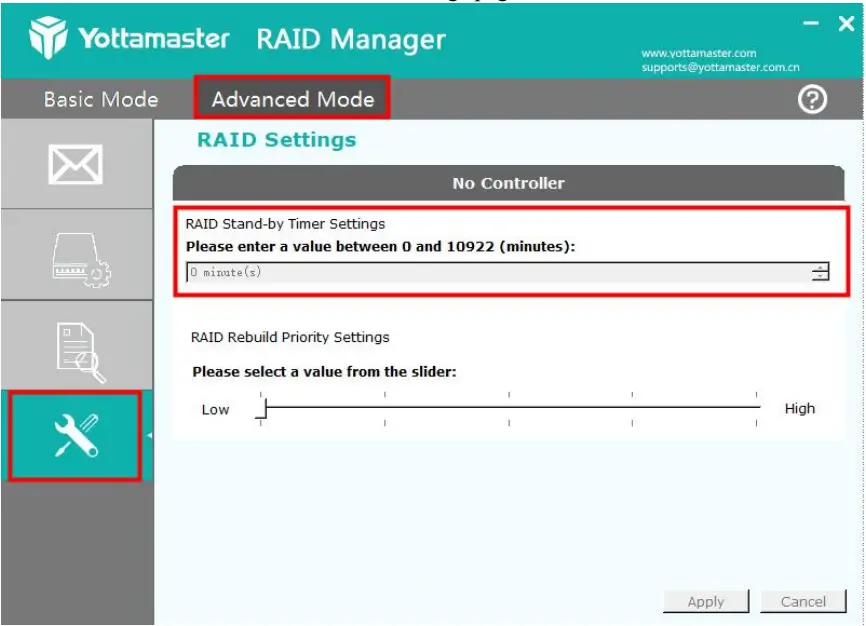
Task: Apply the RAID settings changes
Action: [x=706, y=601]
